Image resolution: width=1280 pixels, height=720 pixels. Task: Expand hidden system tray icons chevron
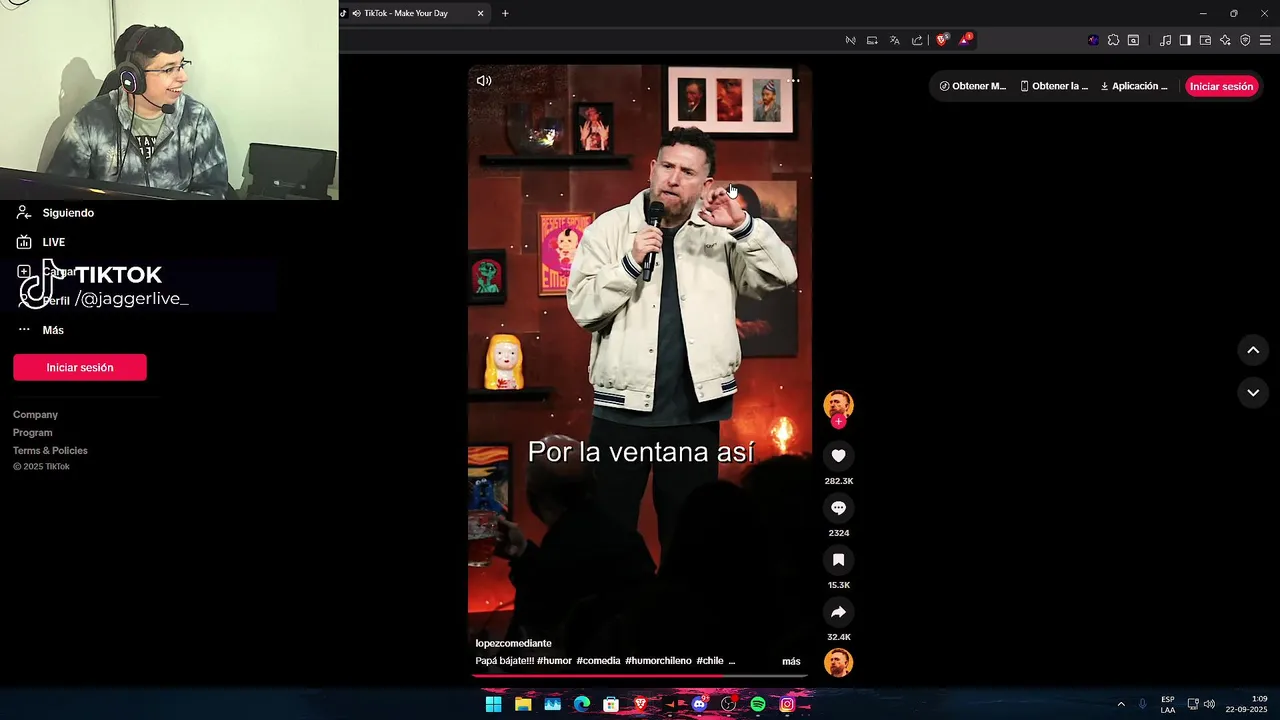click(x=1120, y=704)
